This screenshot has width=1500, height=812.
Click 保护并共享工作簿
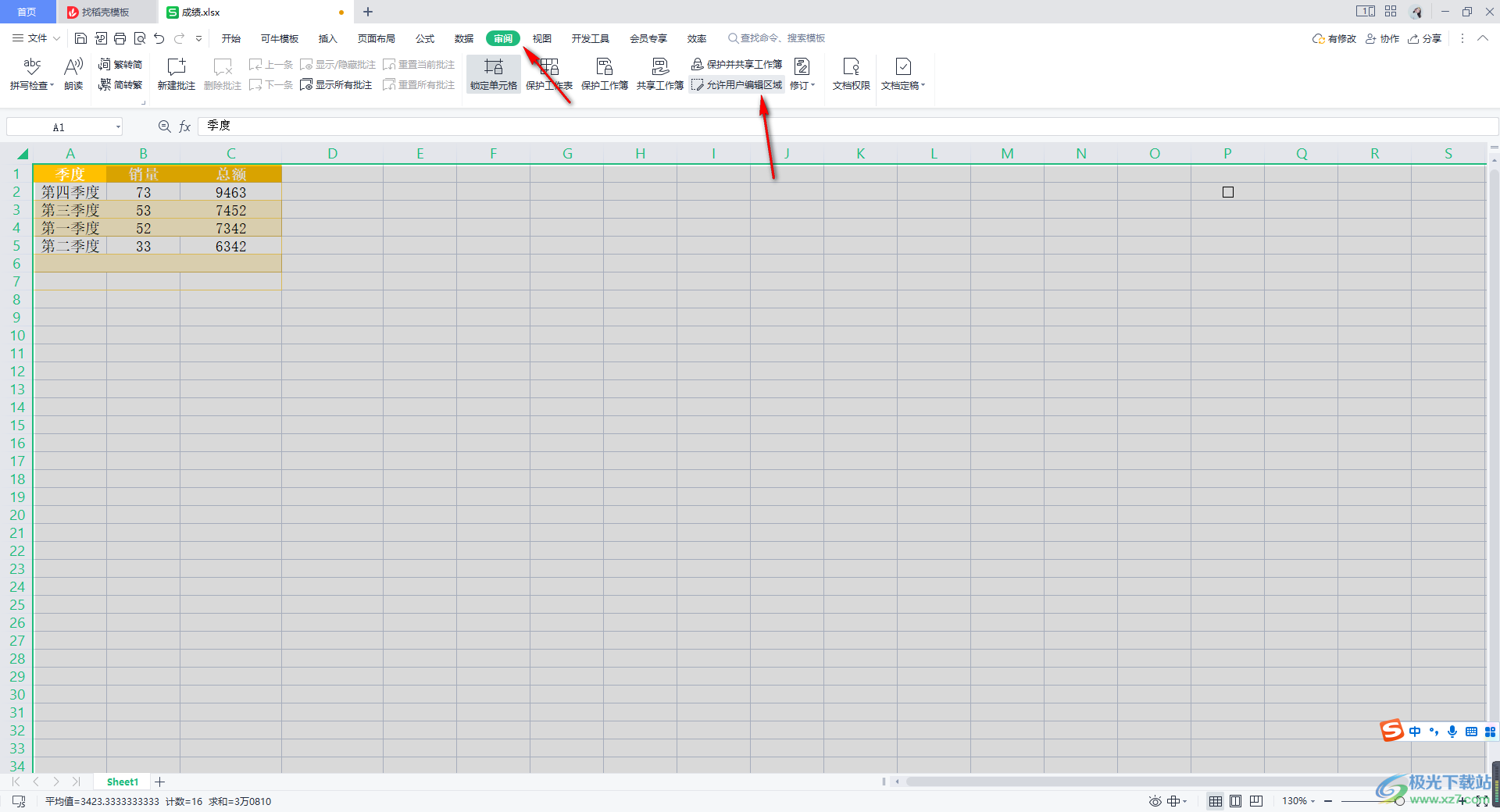737,64
